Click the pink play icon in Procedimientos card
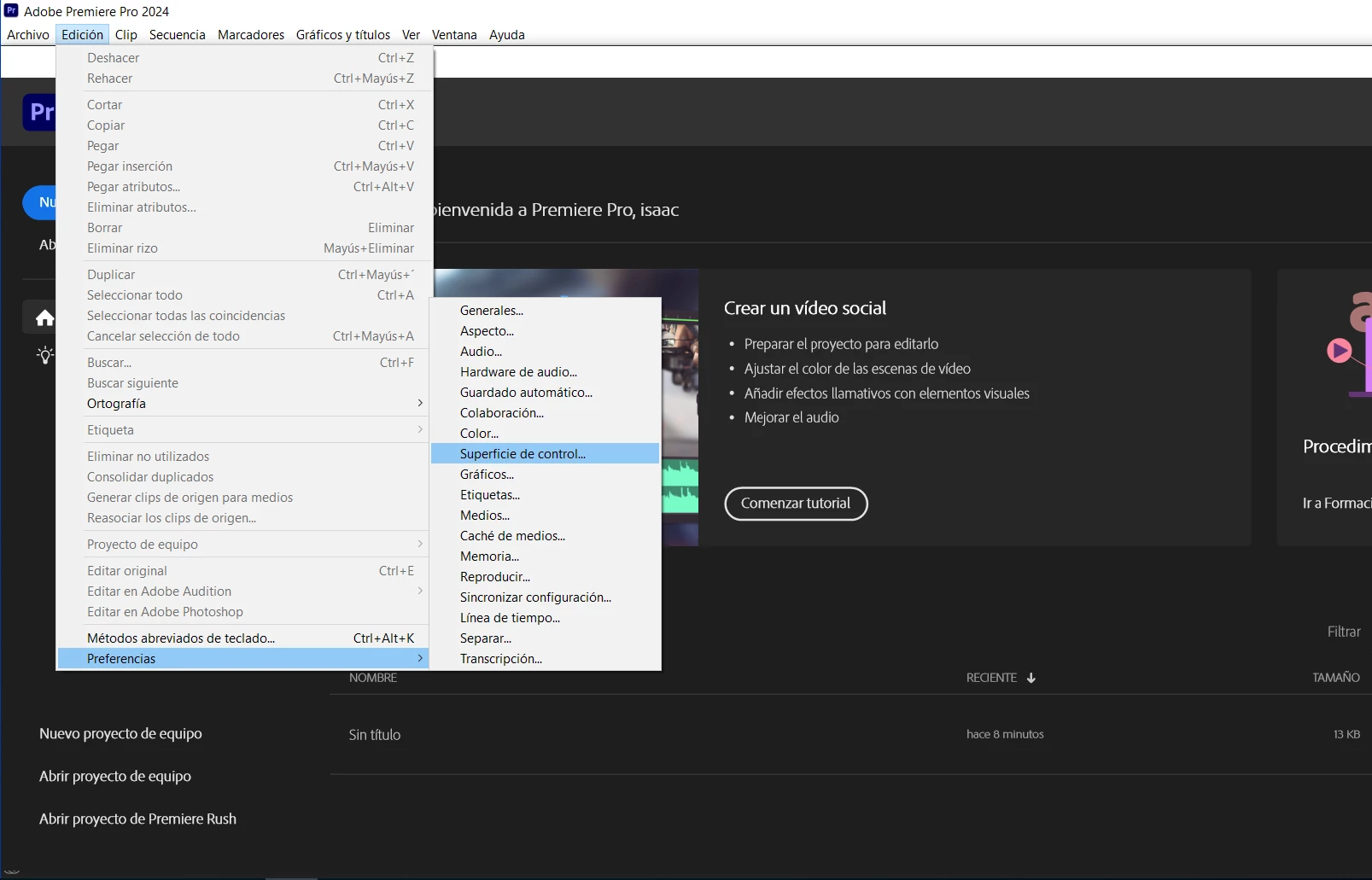1372x880 pixels. coord(1339,350)
